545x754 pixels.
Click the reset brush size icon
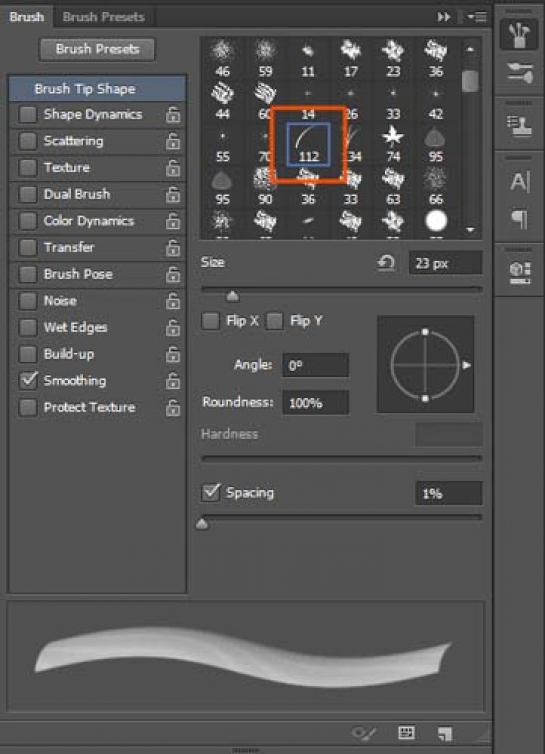coord(386,263)
